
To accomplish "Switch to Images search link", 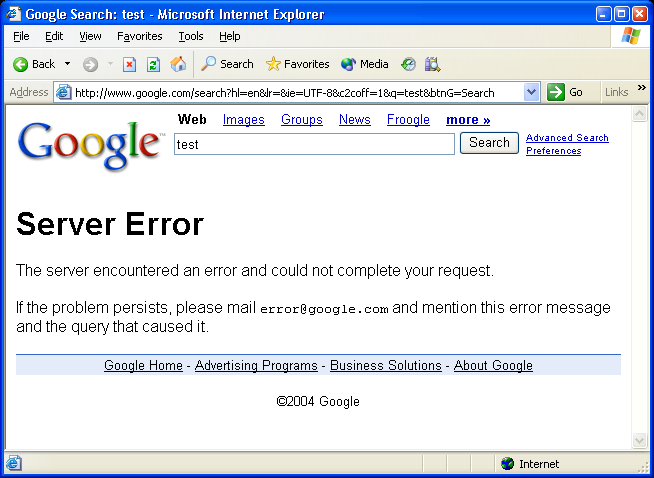I will coord(243,120).
